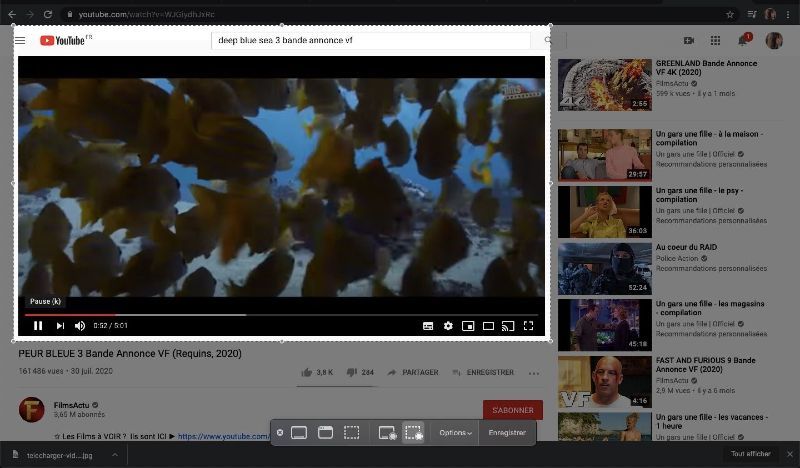The image size is (800, 468).
Task: Select capture entire screen mode
Action: (x=299, y=433)
